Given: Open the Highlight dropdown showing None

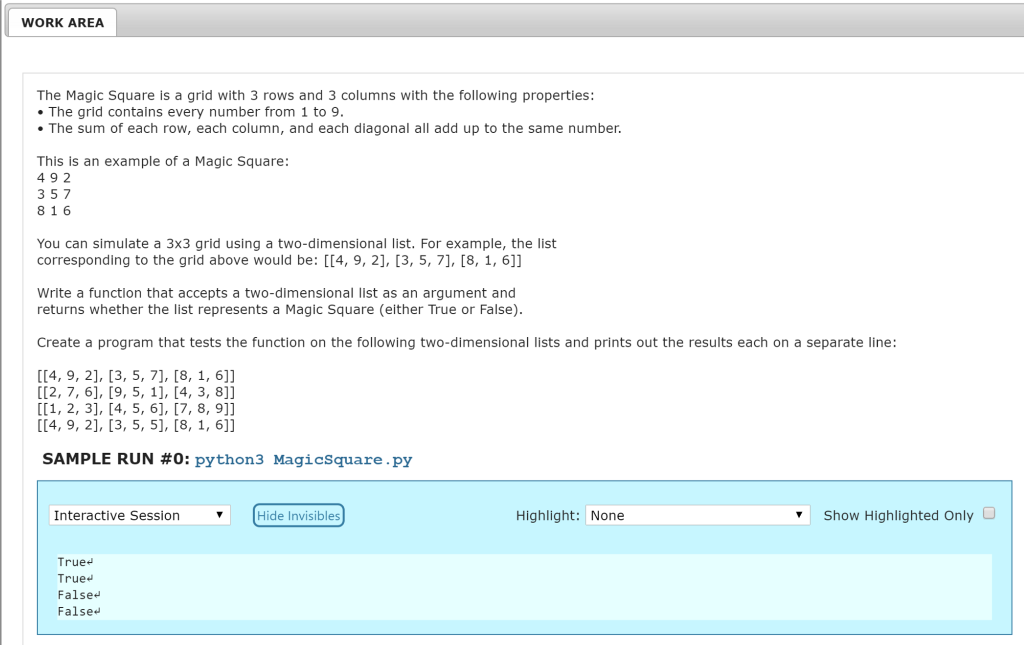Looking at the screenshot, I should coord(695,515).
